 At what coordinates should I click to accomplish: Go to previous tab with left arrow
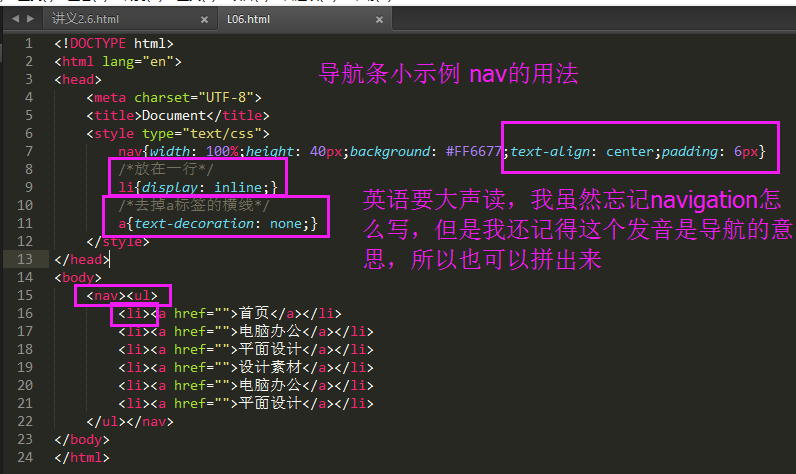click(15, 19)
